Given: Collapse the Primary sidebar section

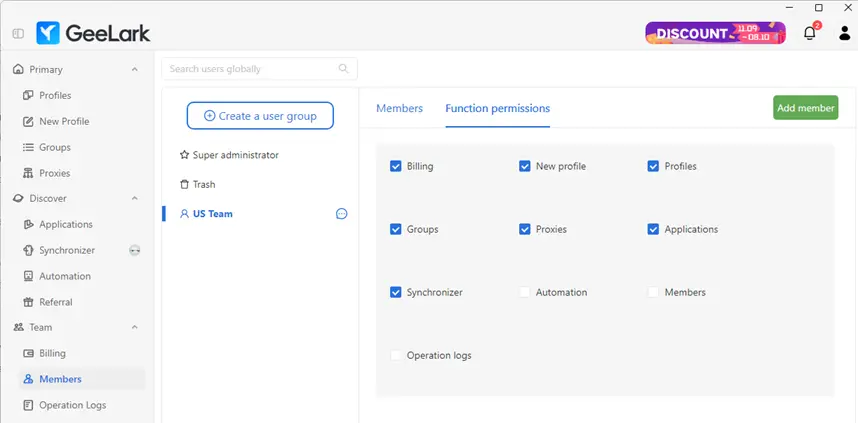Looking at the screenshot, I should coord(135,70).
